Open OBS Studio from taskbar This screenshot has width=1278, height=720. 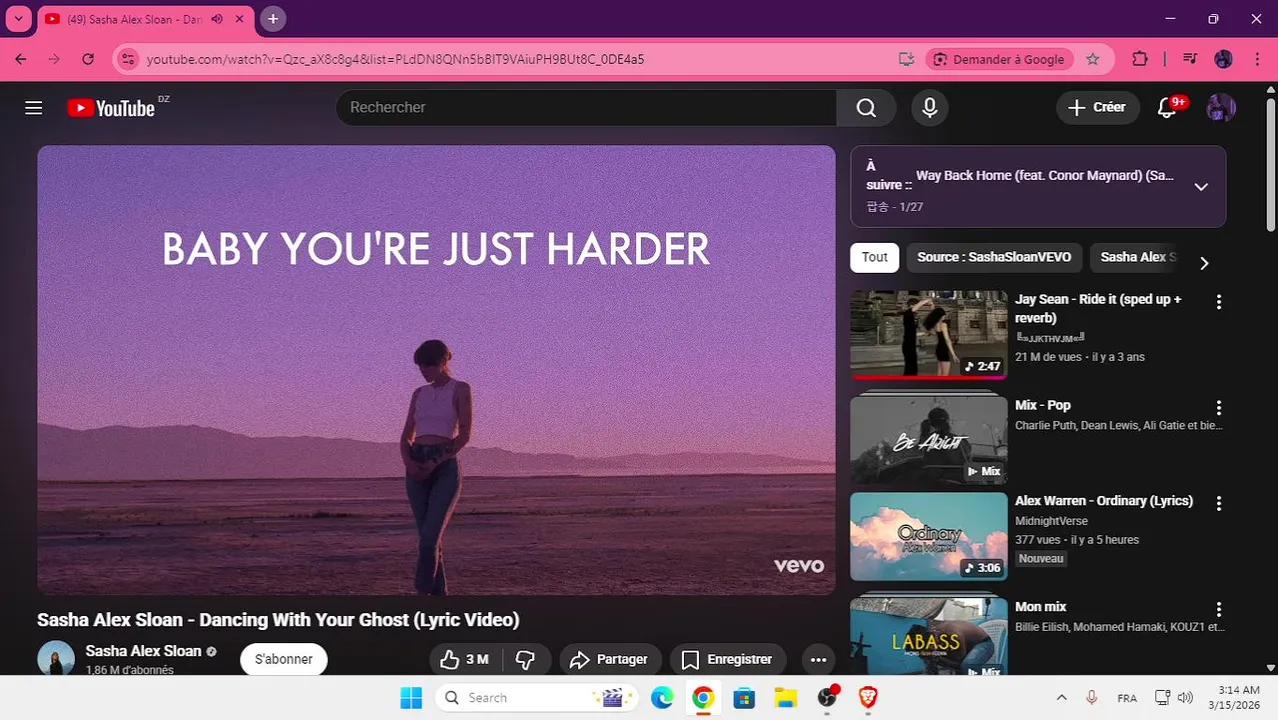[x=827, y=698]
